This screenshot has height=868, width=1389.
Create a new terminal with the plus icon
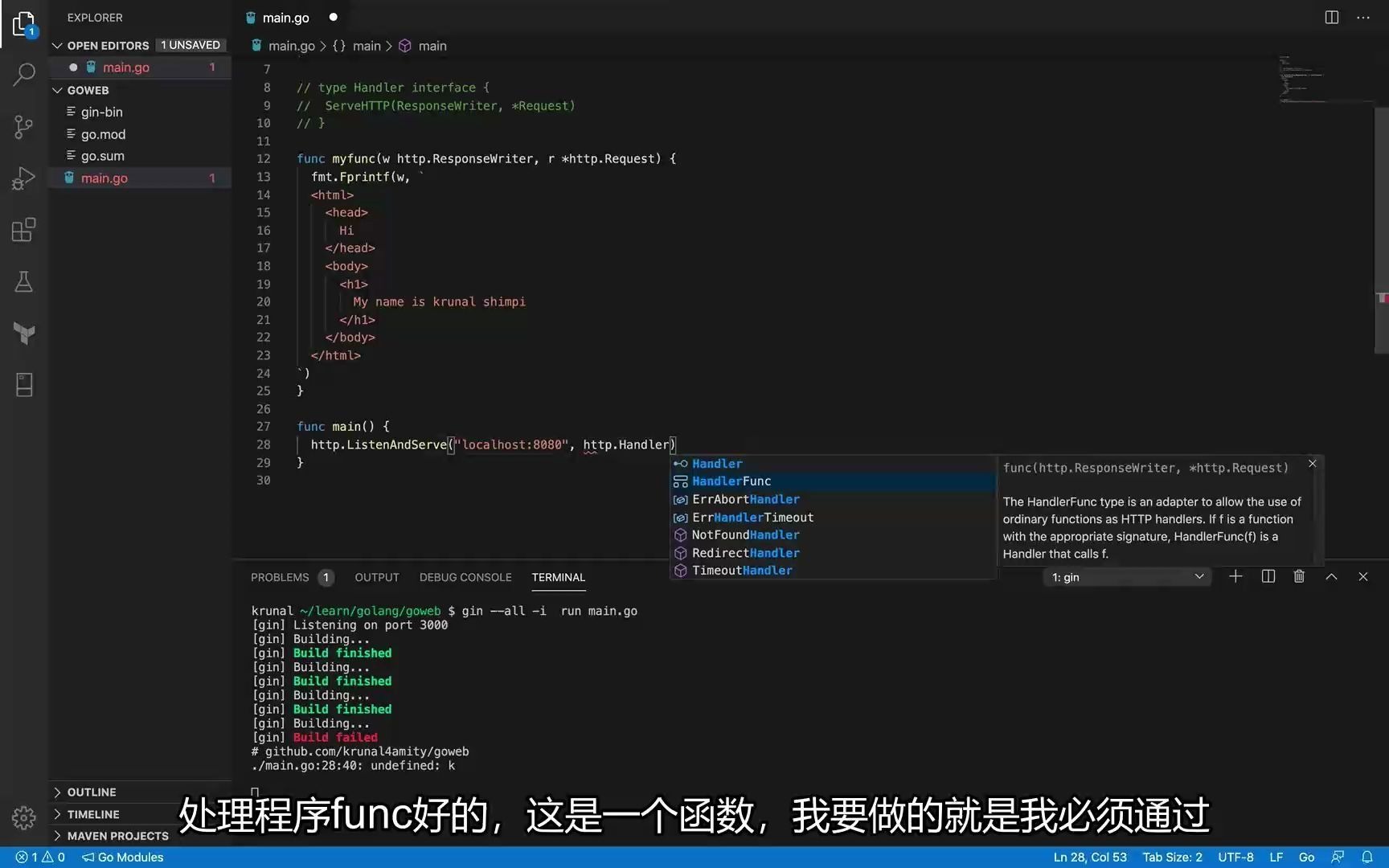tap(1236, 576)
